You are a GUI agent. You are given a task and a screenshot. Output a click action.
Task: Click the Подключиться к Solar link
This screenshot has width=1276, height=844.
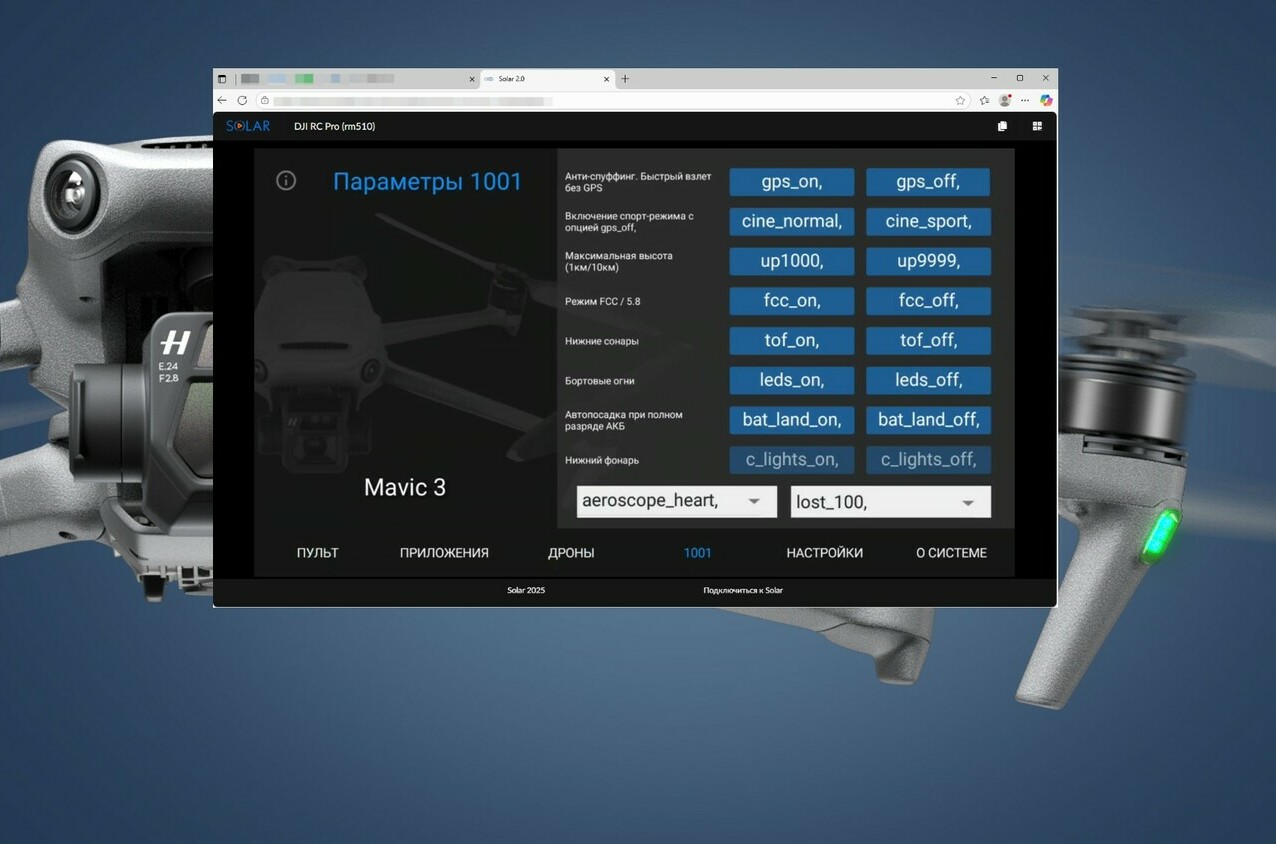(742, 591)
